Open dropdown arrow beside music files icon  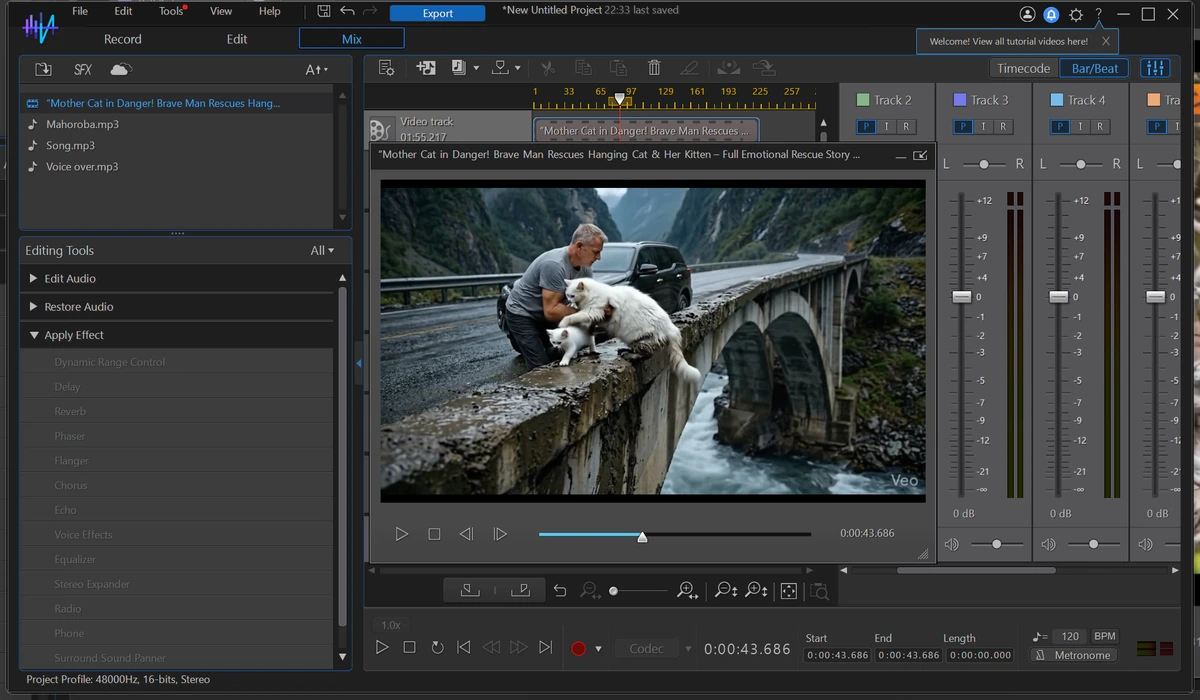[476, 69]
